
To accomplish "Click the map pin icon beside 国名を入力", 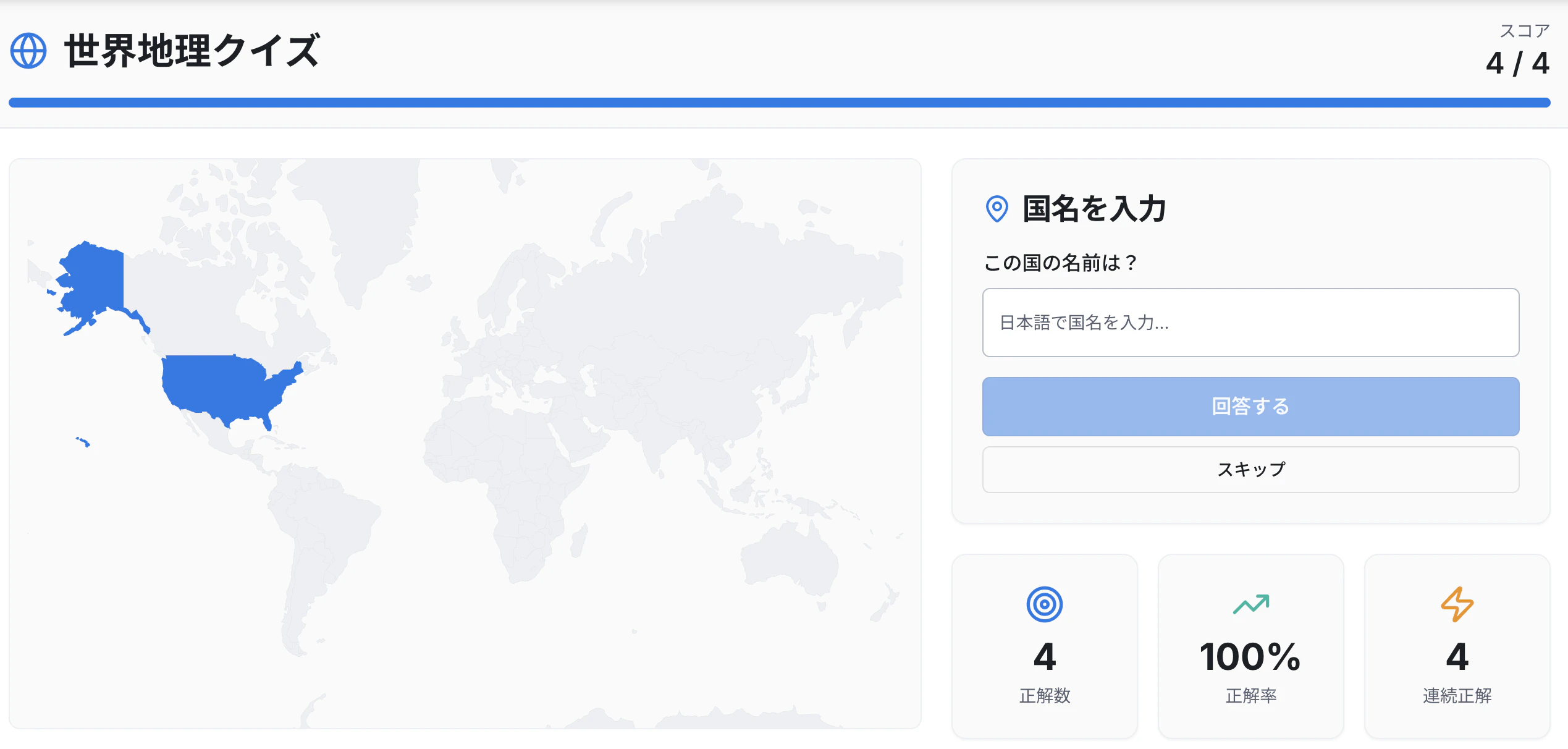I will point(997,209).
